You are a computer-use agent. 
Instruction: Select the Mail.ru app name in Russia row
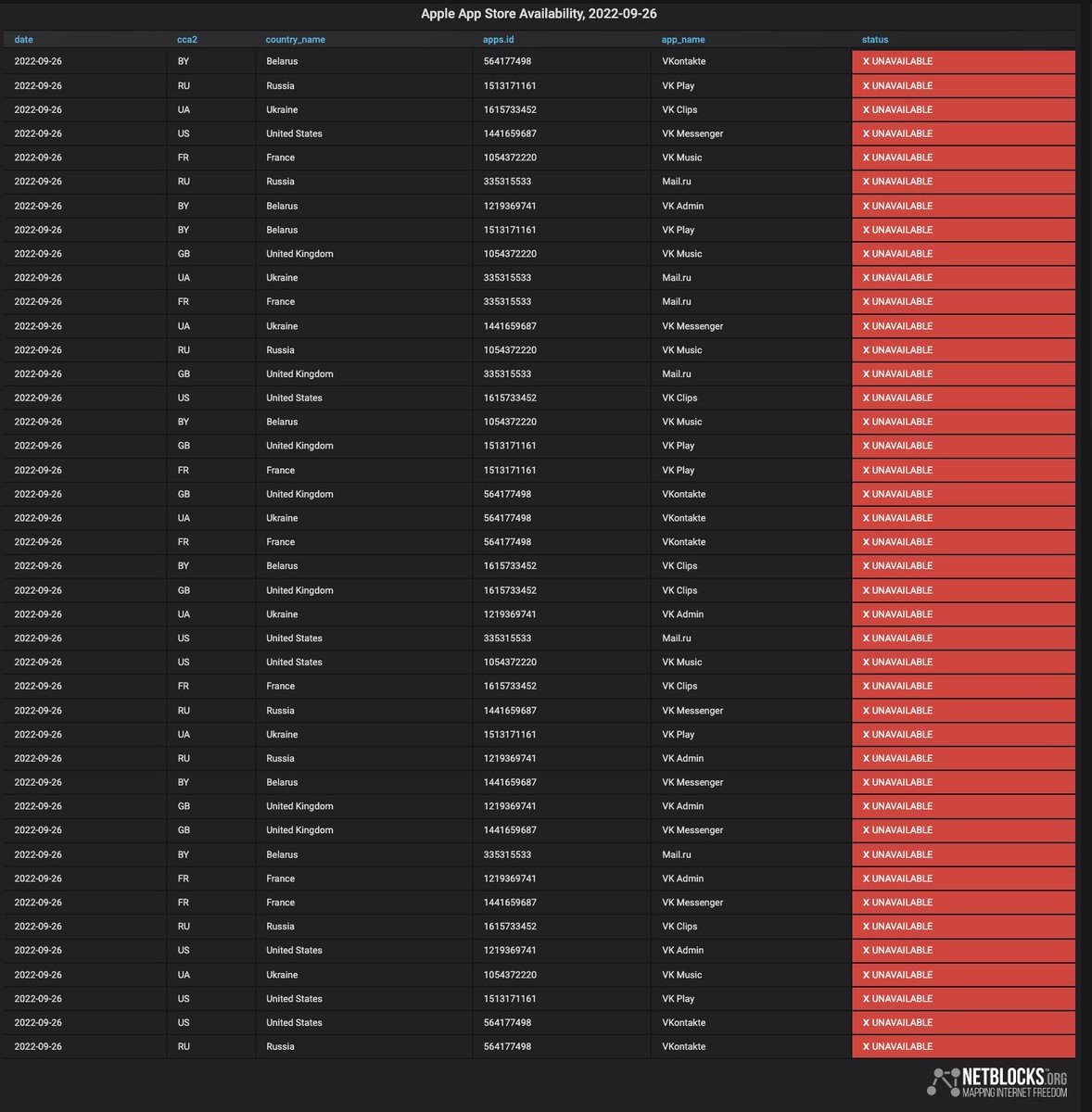(676, 182)
